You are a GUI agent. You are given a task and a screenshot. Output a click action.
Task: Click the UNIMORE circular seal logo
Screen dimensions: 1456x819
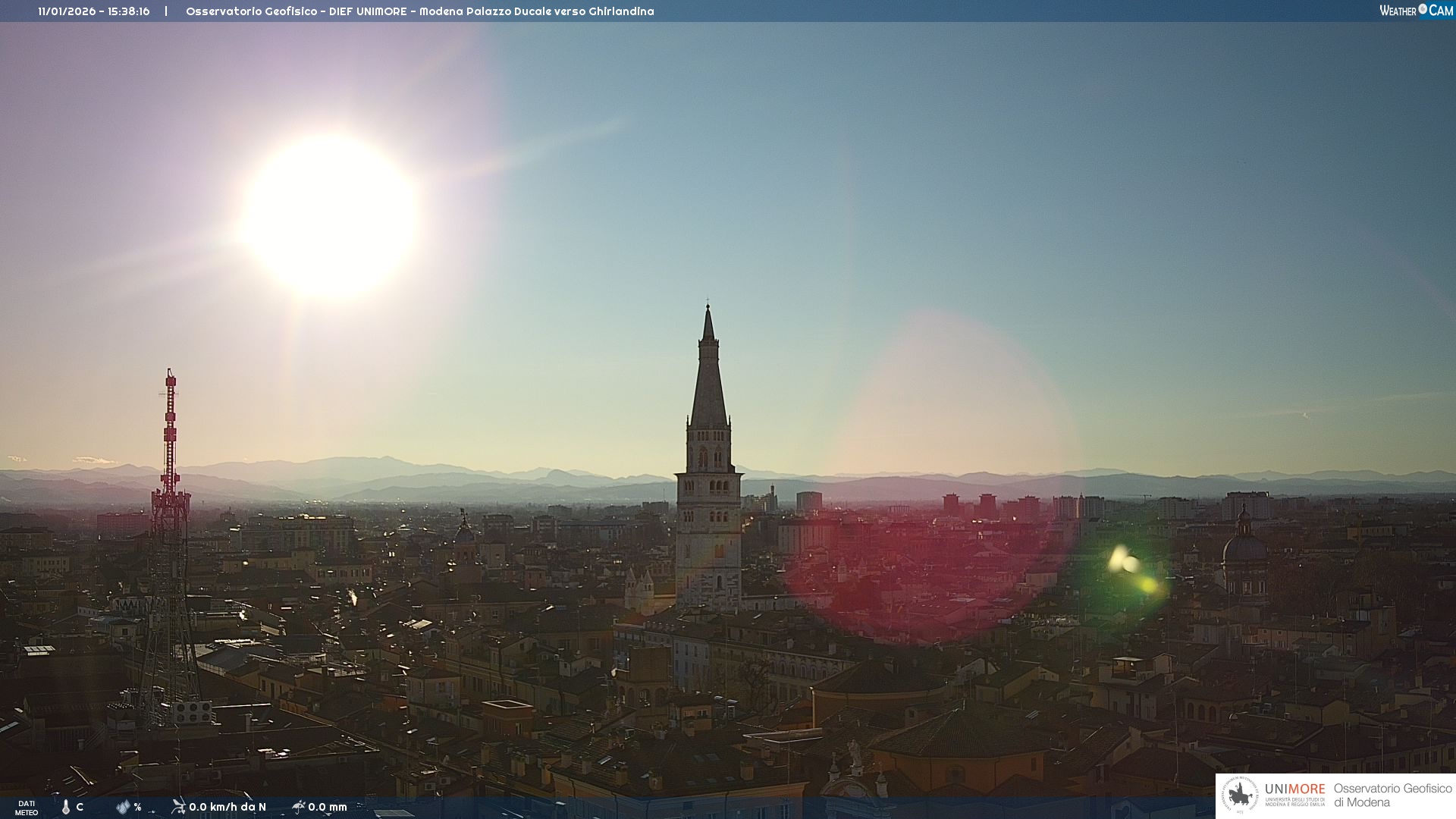pos(1241,795)
